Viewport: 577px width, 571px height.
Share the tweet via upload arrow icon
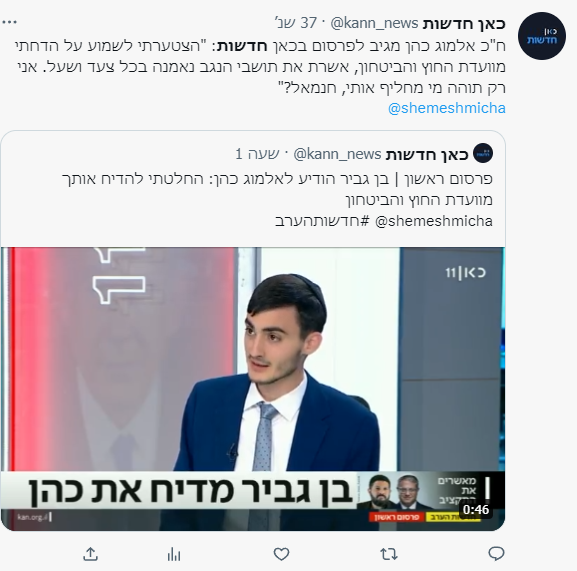point(91,554)
